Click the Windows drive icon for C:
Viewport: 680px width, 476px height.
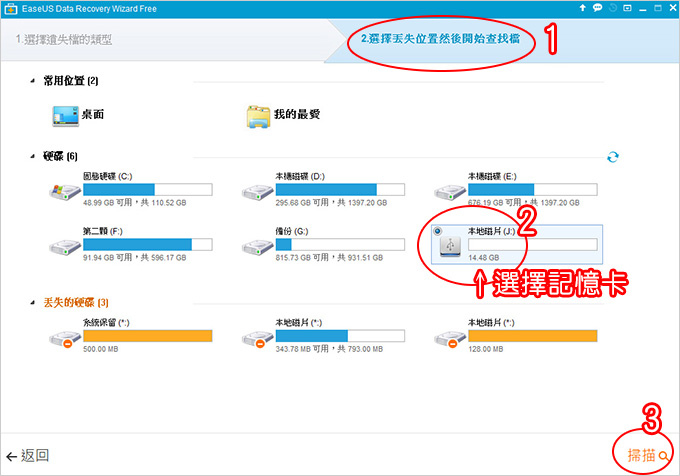pyautogui.click(x=65, y=192)
